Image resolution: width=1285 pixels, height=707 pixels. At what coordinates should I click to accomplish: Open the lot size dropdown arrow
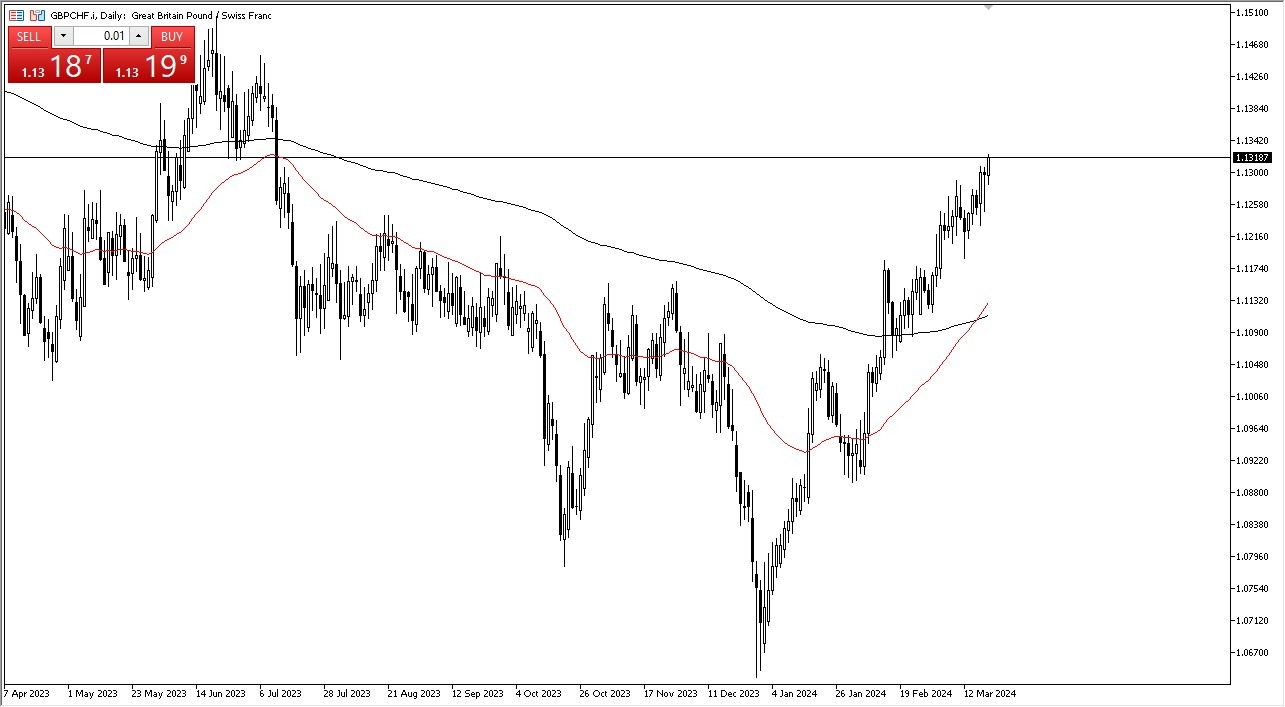(x=63, y=36)
